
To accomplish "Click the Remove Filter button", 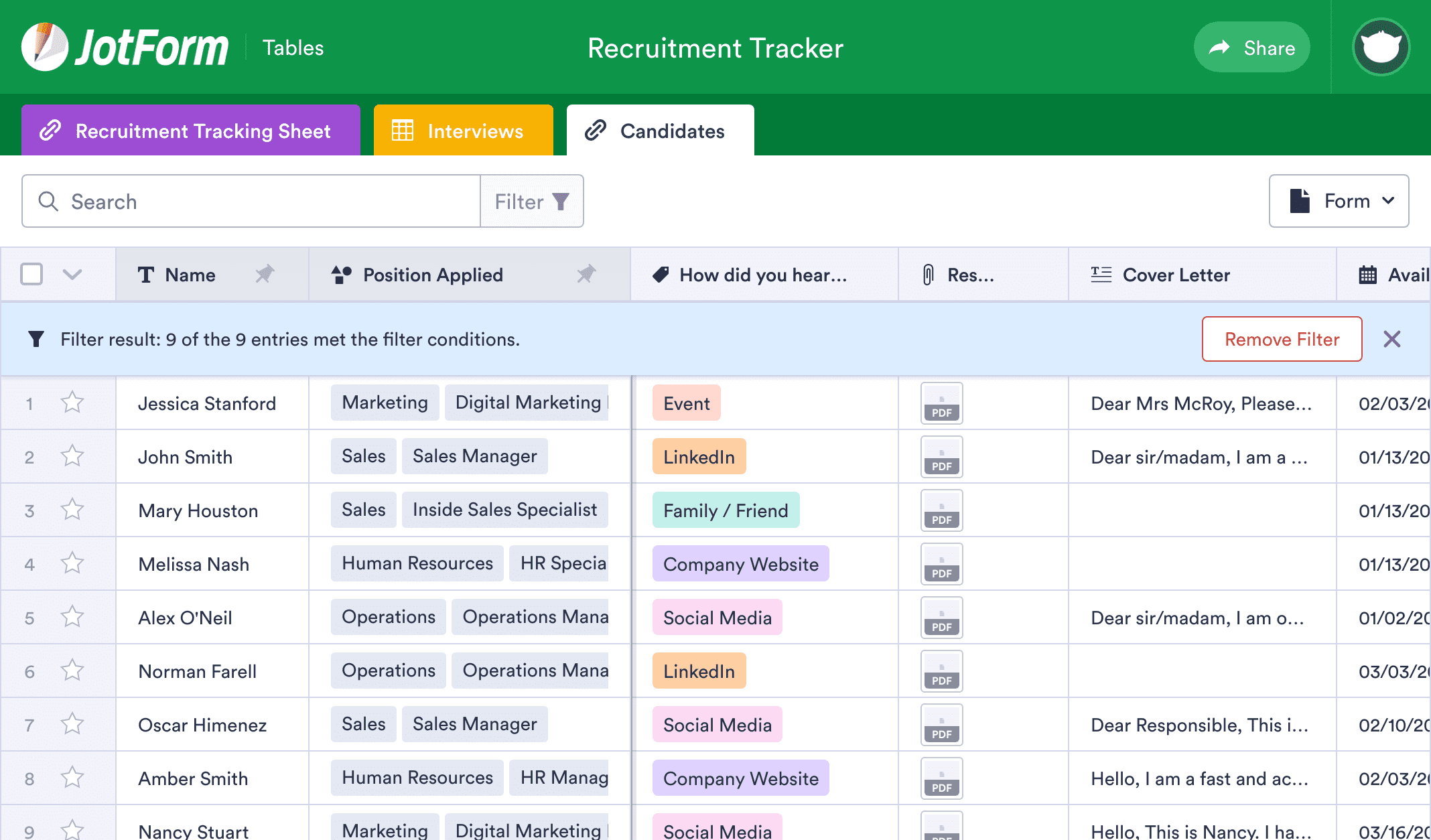I will [x=1282, y=339].
